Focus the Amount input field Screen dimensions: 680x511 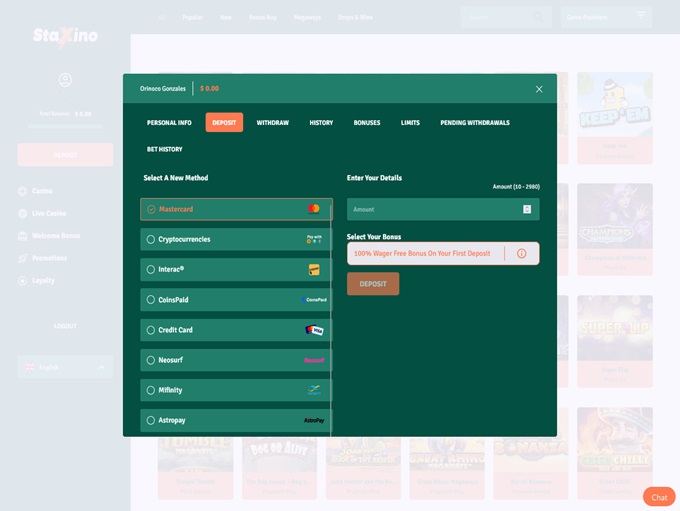pos(432,209)
